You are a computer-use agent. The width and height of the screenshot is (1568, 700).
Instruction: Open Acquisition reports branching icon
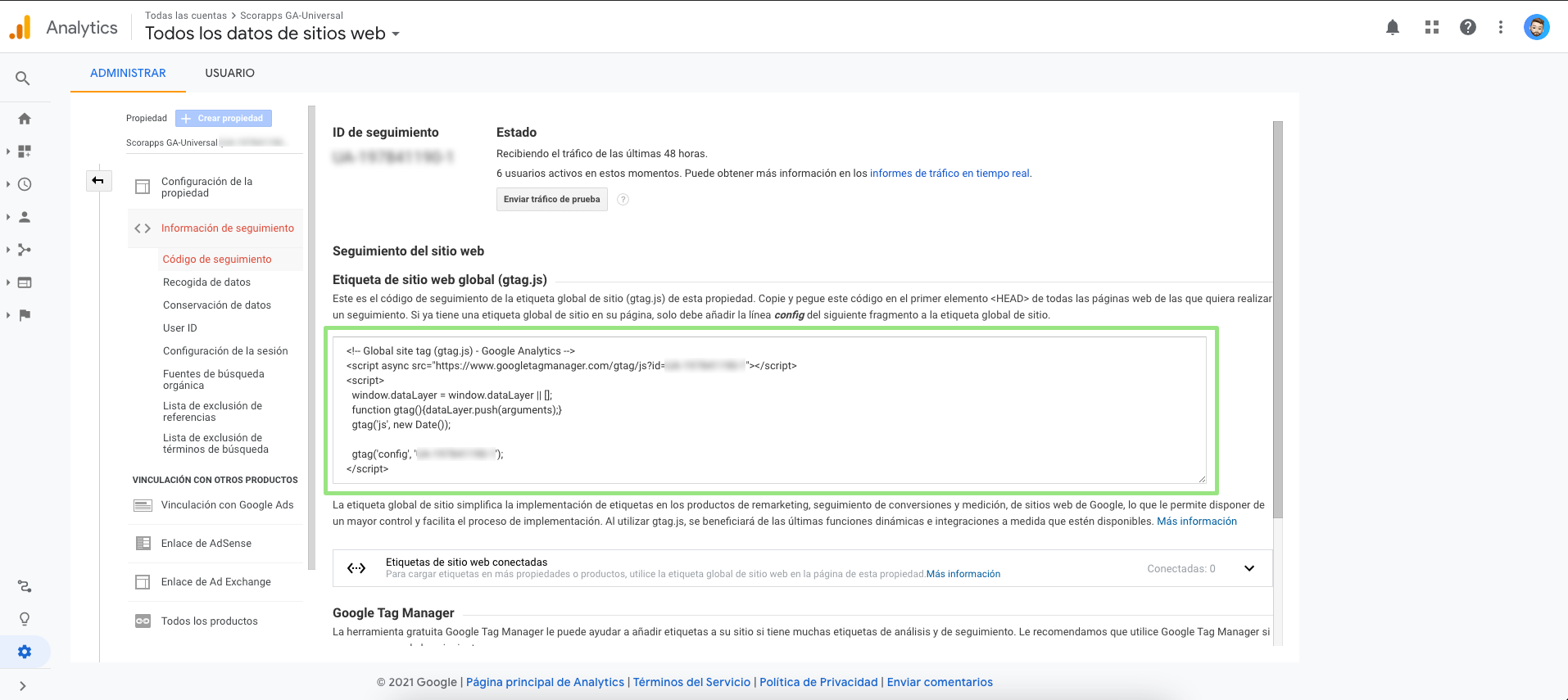(25, 250)
